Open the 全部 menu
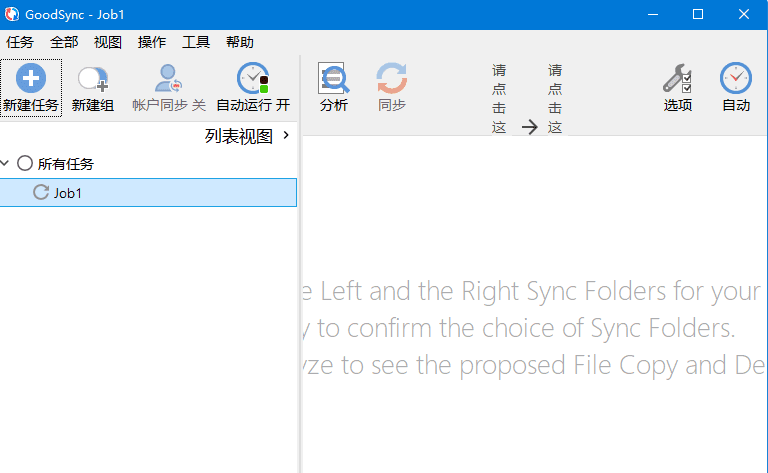768x473 pixels. tap(64, 42)
